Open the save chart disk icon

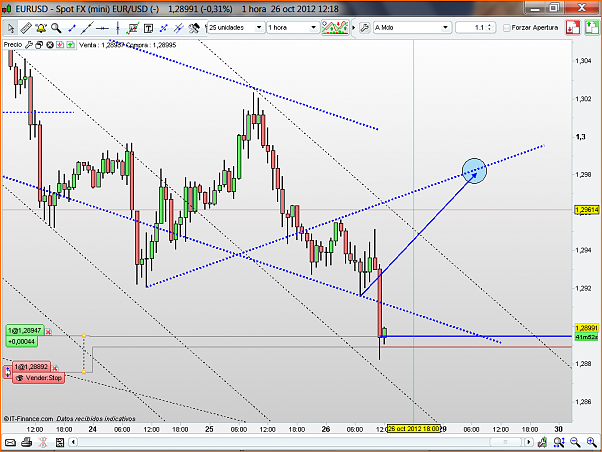pyautogui.click(x=60, y=443)
